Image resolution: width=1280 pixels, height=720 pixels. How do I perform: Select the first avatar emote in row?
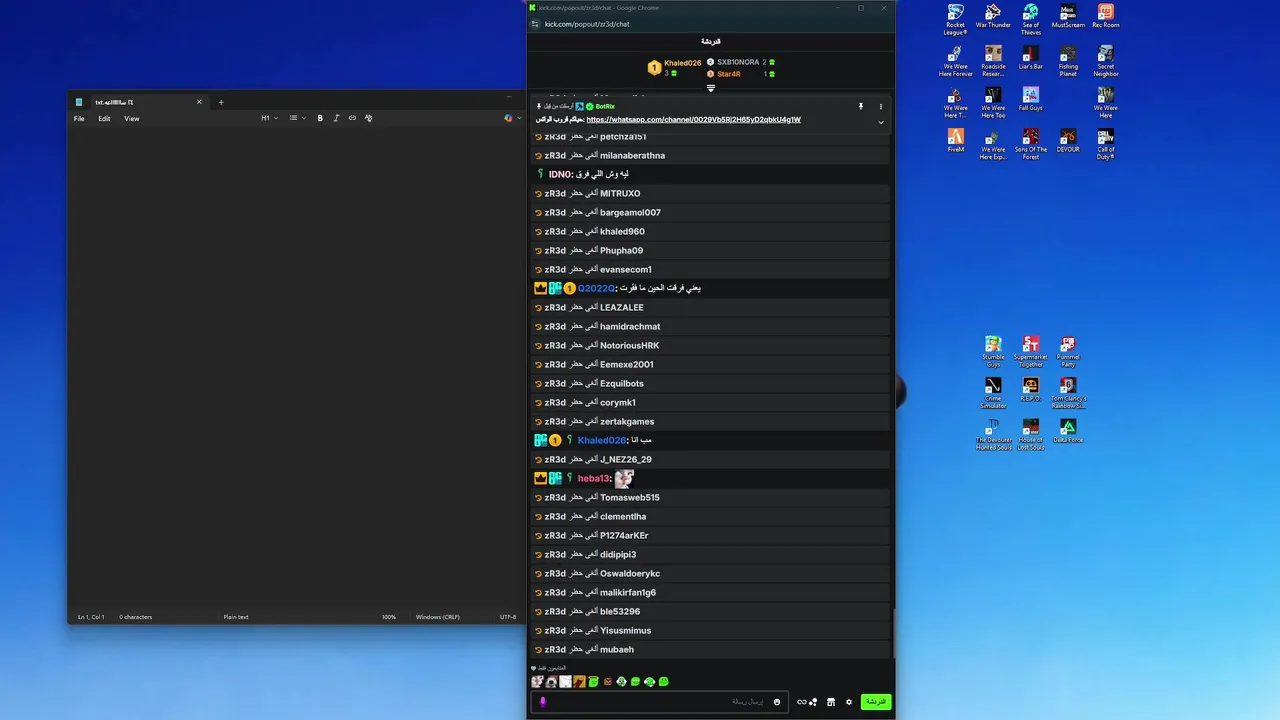(x=537, y=682)
